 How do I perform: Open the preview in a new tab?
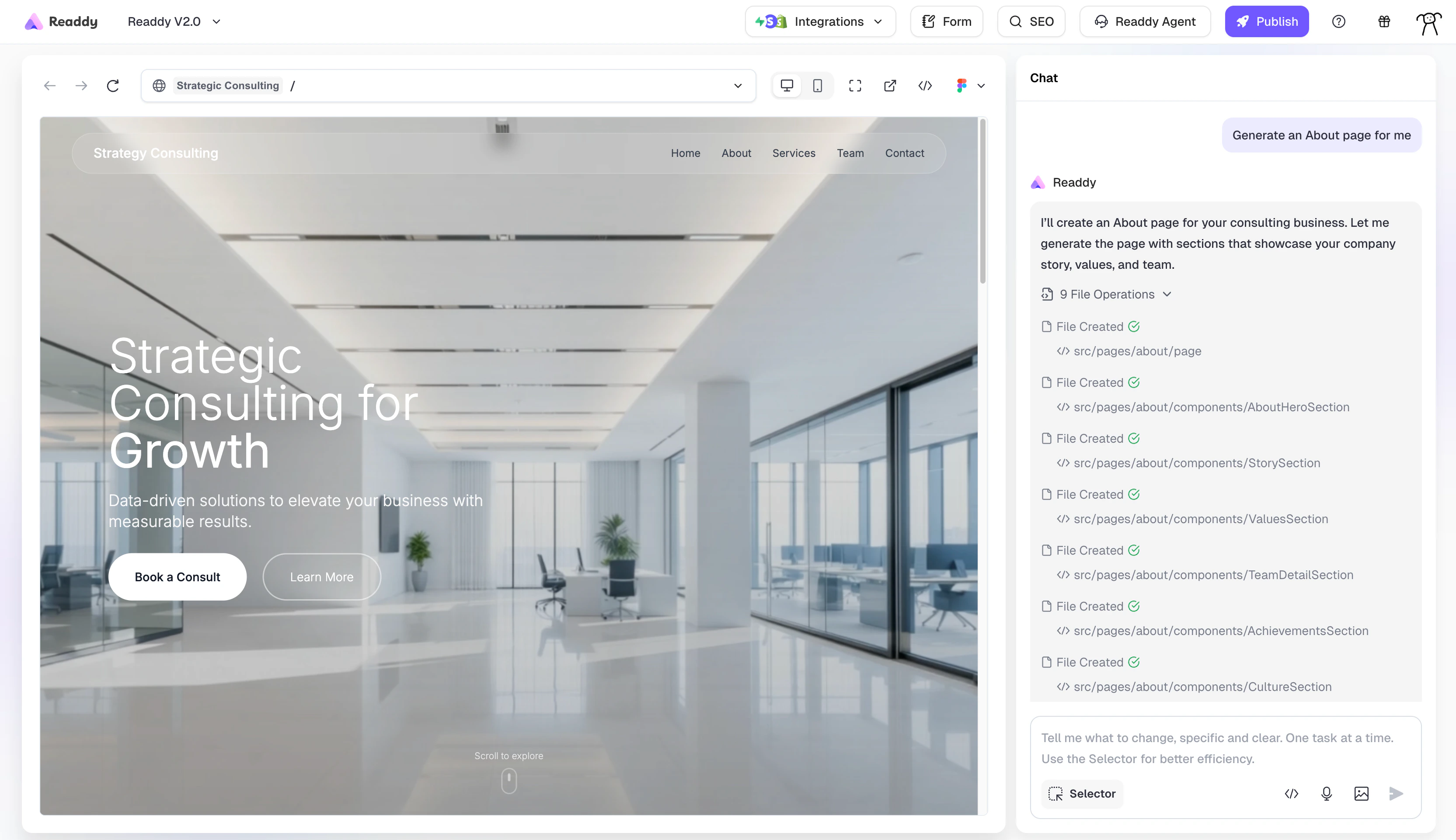pos(889,85)
